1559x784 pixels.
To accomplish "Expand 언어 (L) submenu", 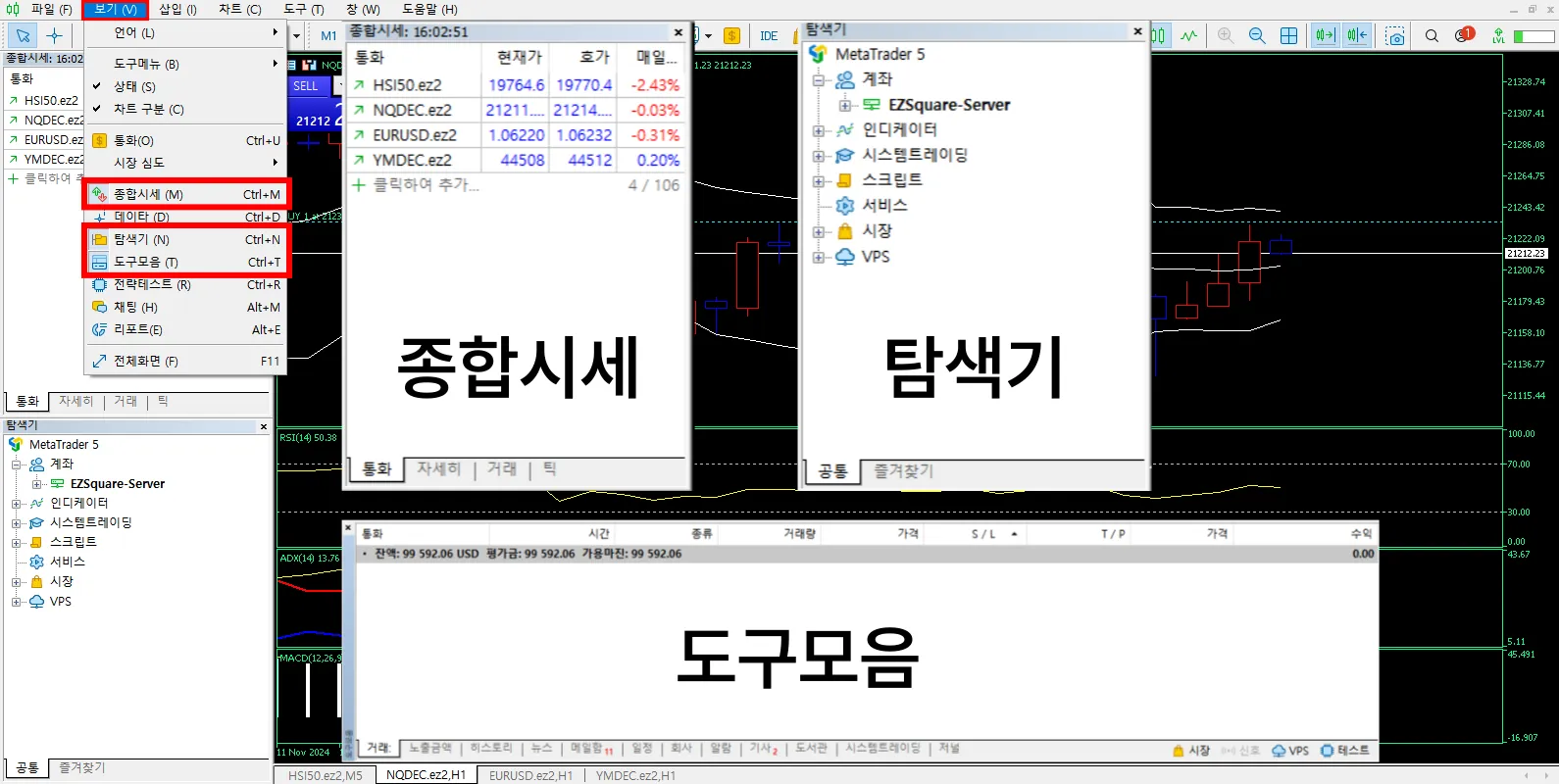I will pos(184,32).
